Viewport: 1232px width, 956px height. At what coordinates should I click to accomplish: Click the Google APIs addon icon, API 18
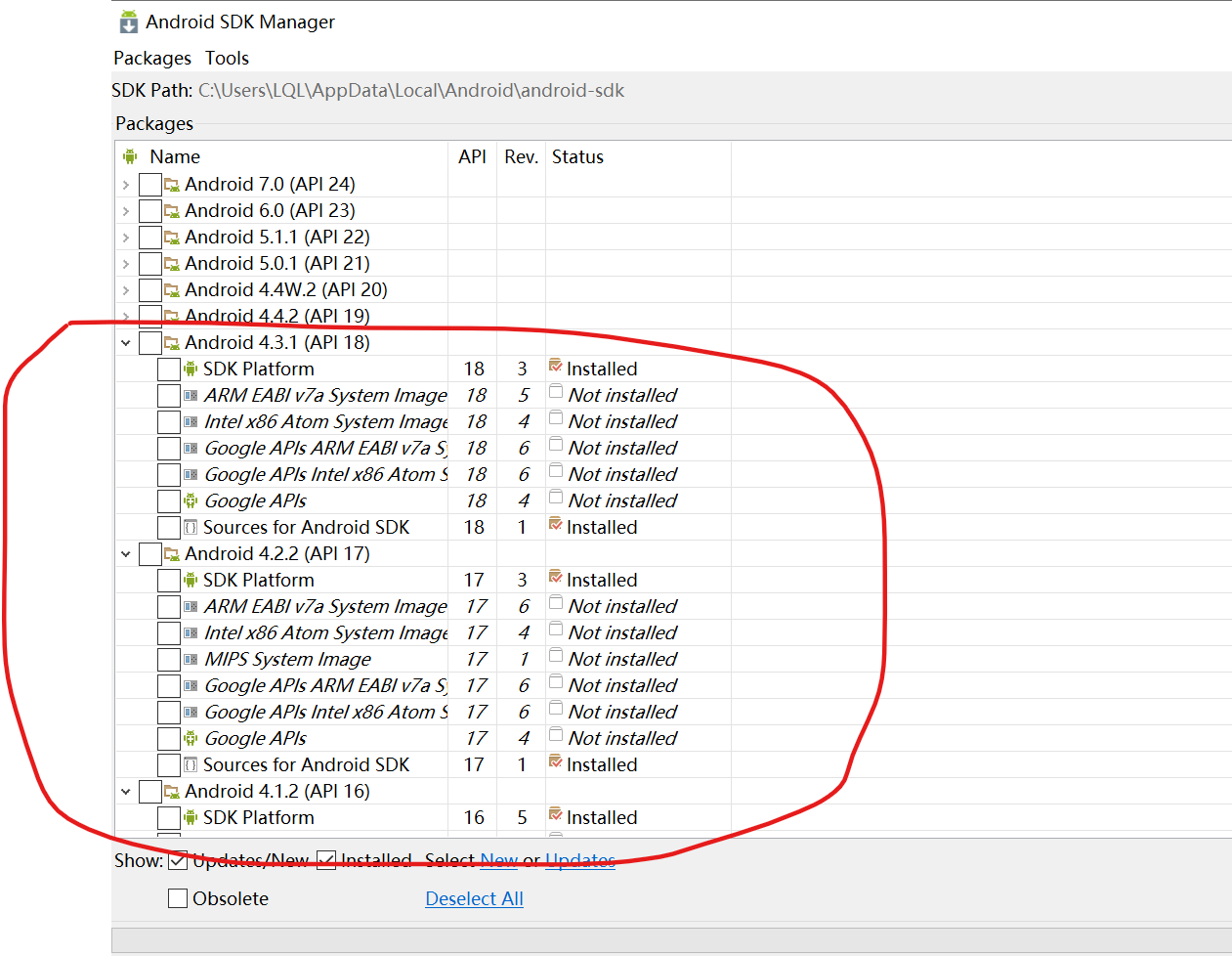click(x=191, y=500)
